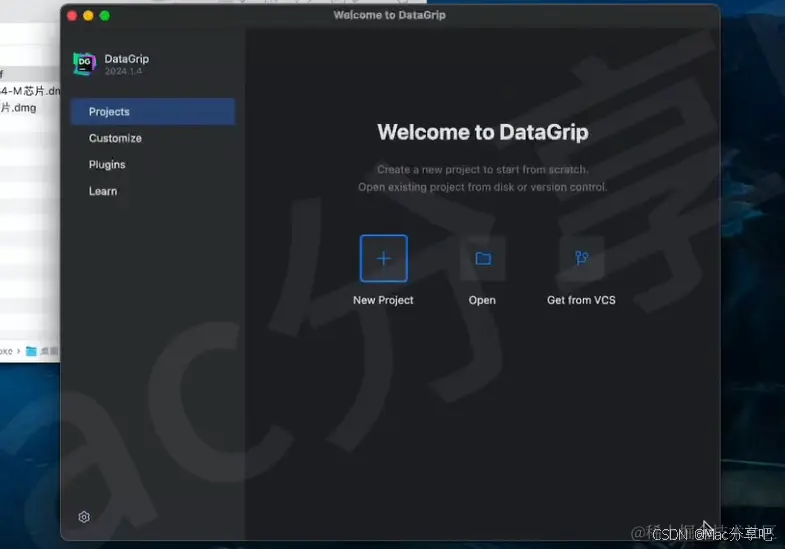
Task: Maximize the DataGrip window with green button
Action: click(x=105, y=16)
